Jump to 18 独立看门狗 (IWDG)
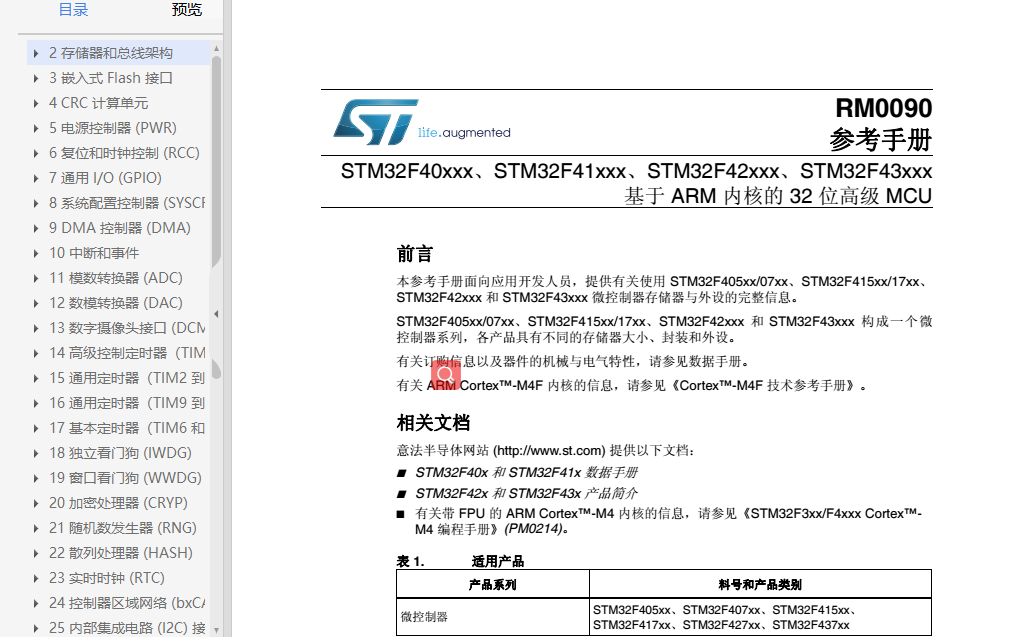This screenshot has height=637, width=1017. [x=121, y=453]
